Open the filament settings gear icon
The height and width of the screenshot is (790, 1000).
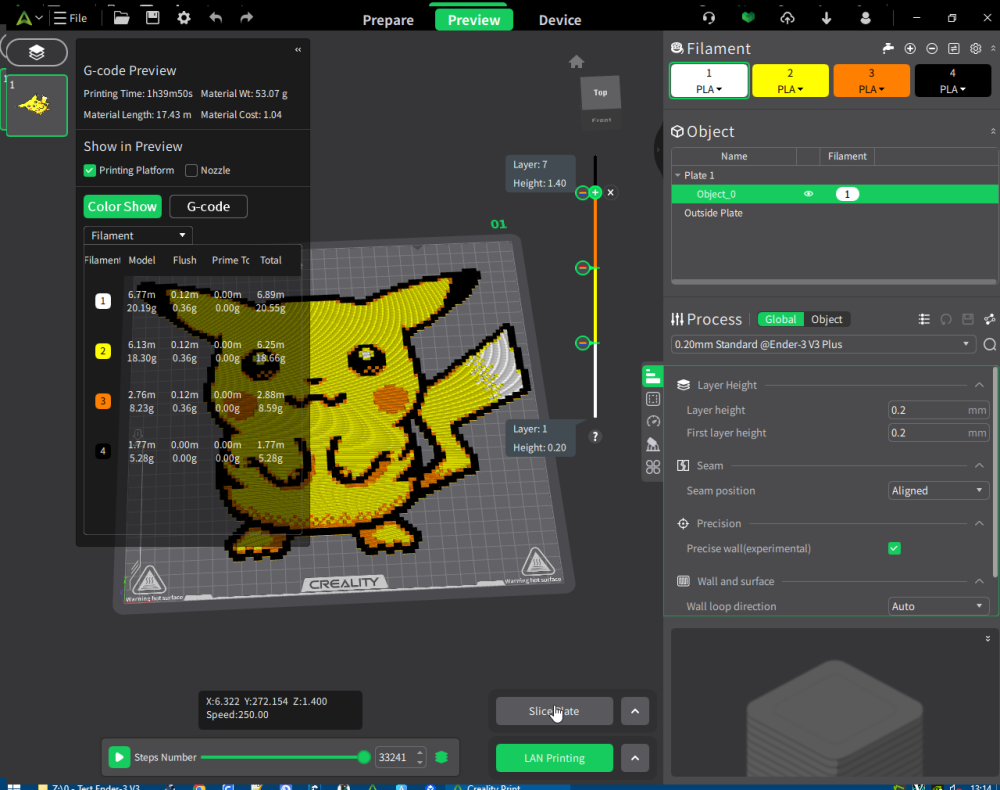[975, 48]
